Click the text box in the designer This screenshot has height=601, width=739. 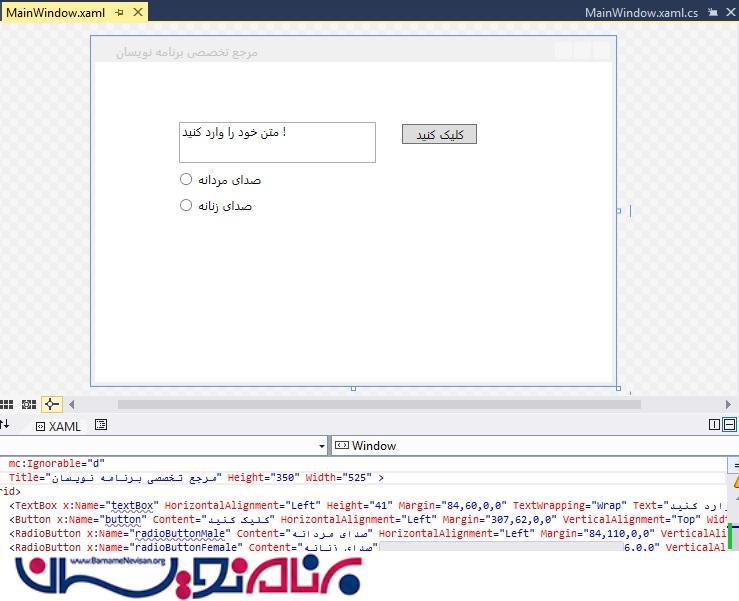coord(277,143)
